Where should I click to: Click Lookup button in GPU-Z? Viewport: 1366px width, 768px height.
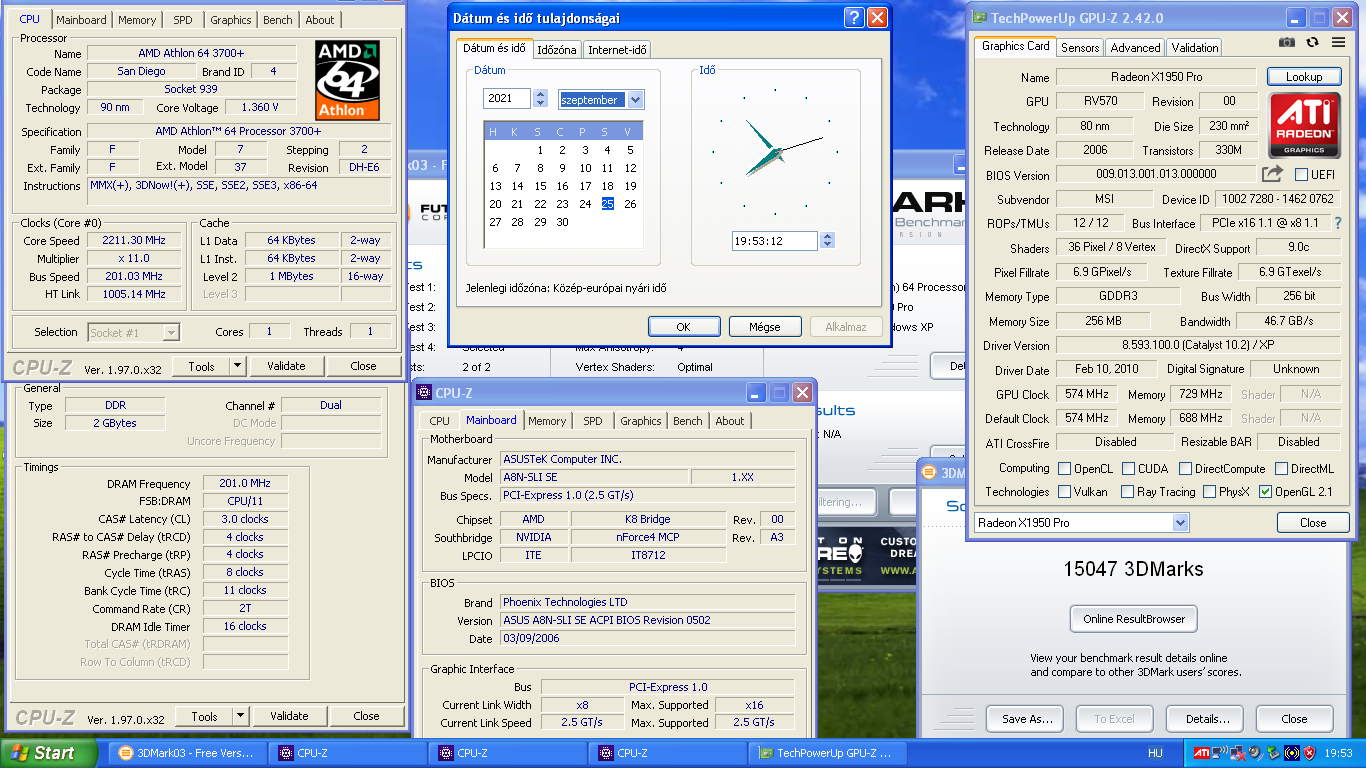(x=1304, y=76)
